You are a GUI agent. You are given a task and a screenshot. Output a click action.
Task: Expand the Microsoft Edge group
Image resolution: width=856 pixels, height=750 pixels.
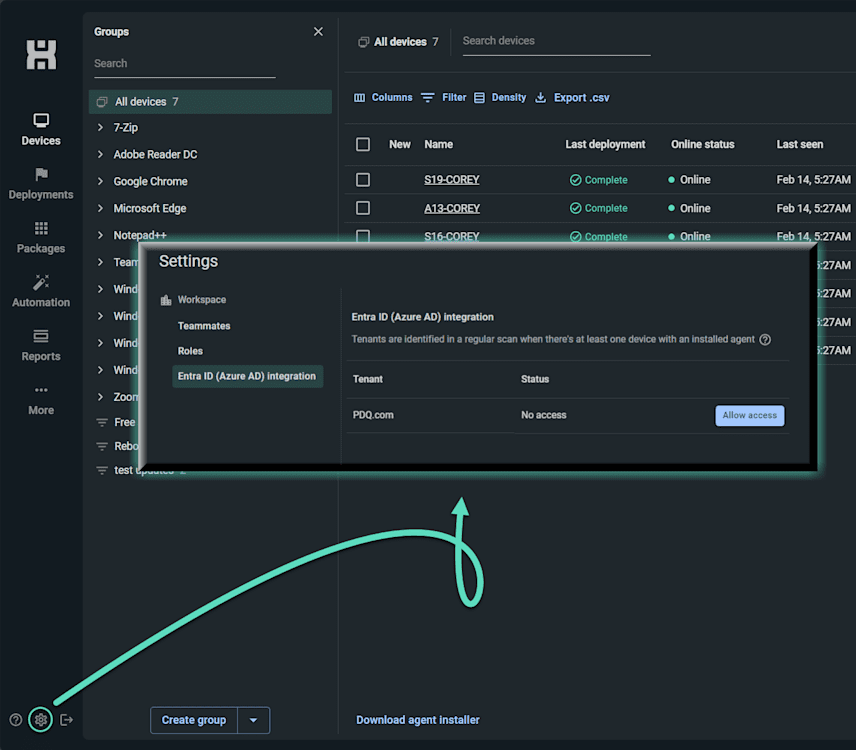(x=100, y=209)
